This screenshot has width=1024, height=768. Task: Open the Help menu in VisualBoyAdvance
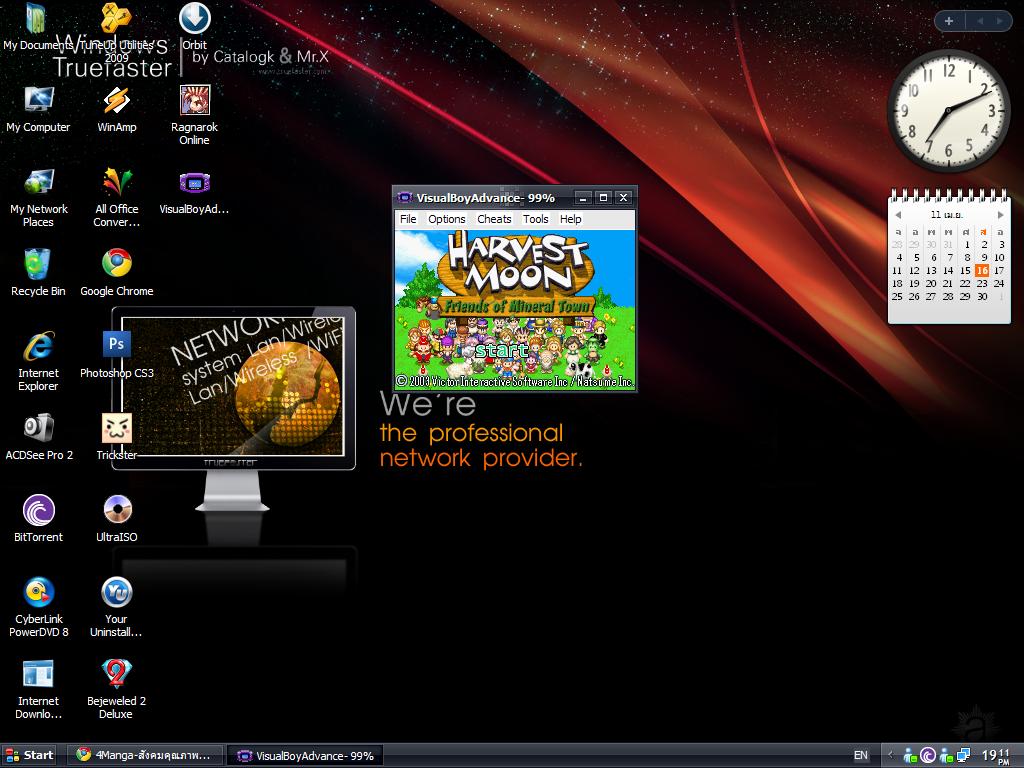pos(570,219)
